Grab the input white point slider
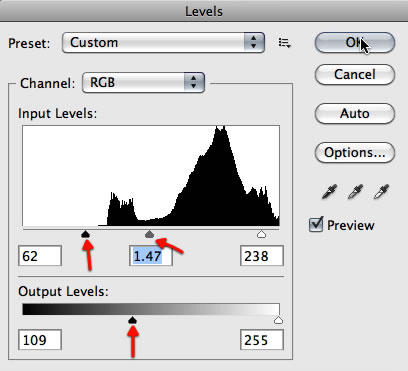The image size is (408, 371). [x=262, y=234]
